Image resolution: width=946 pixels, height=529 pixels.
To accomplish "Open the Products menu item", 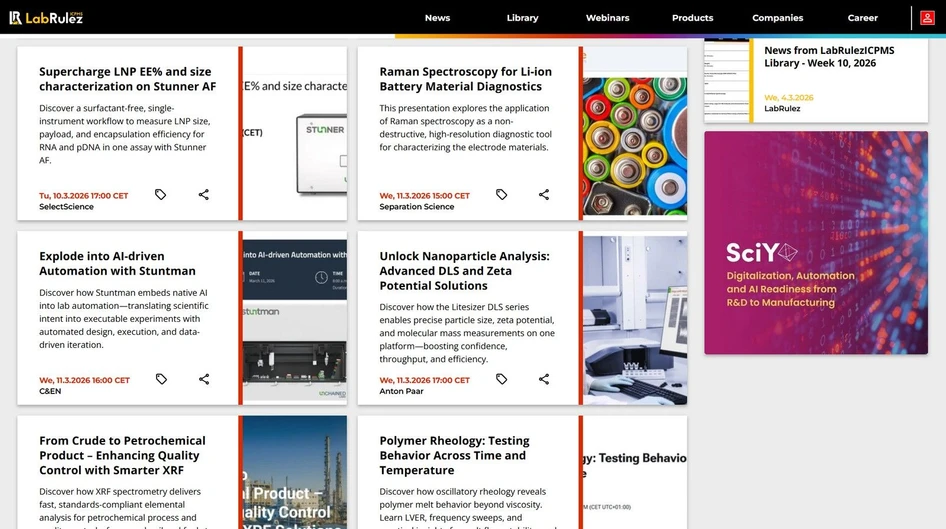I will 693,17.
